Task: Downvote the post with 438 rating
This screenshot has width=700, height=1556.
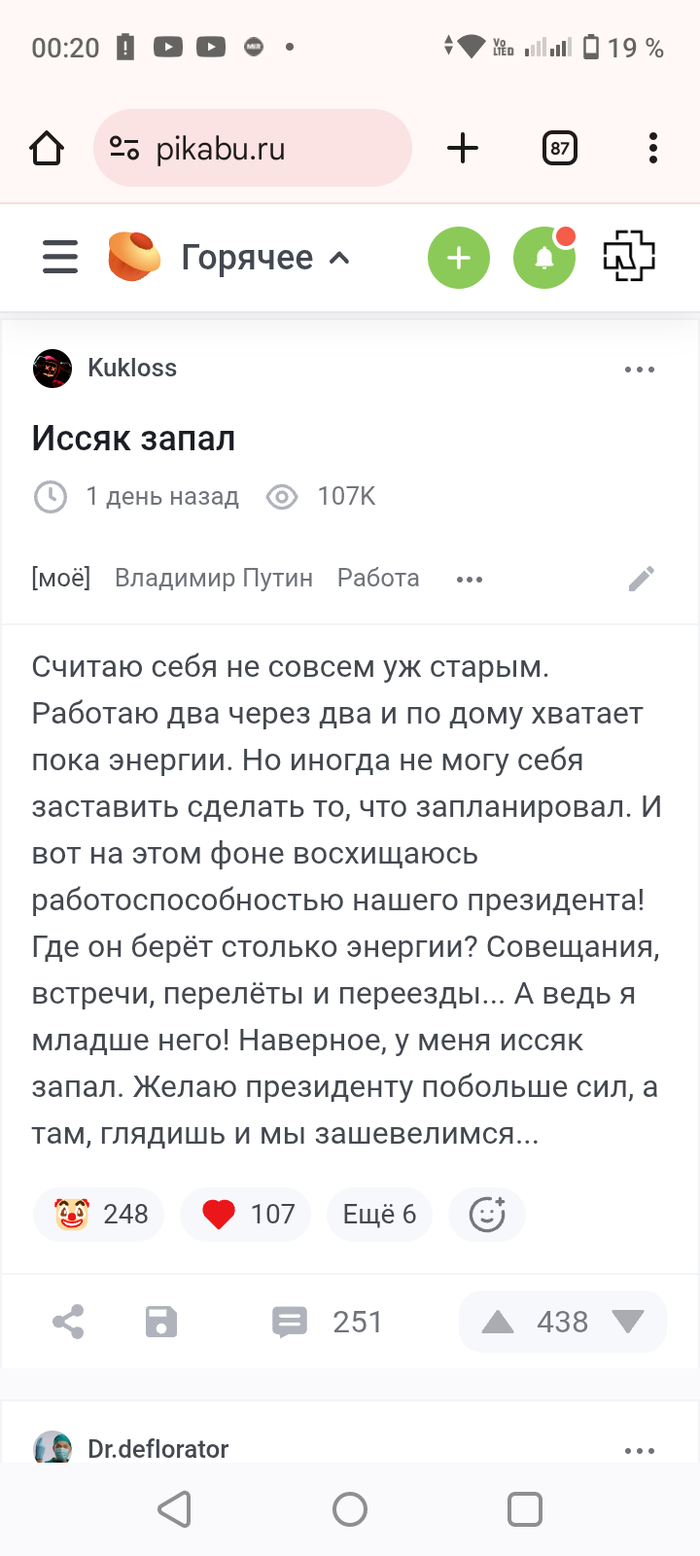Action: pyautogui.click(x=628, y=1322)
